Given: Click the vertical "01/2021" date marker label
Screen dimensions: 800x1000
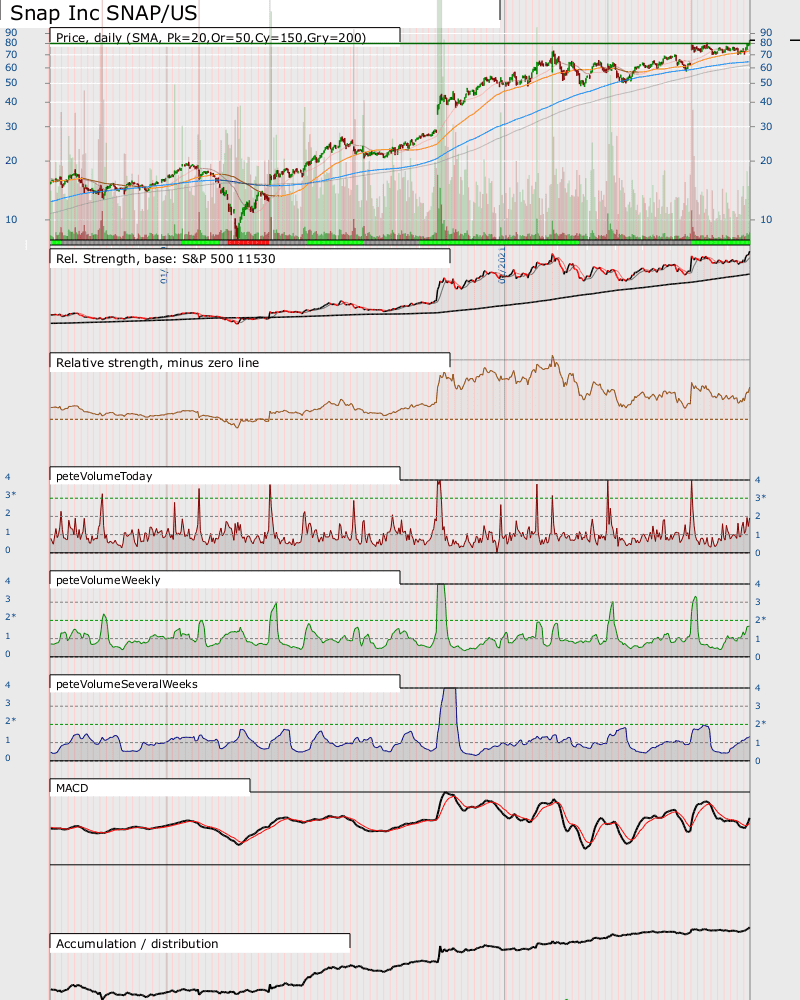Looking at the screenshot, I should 502,265.
